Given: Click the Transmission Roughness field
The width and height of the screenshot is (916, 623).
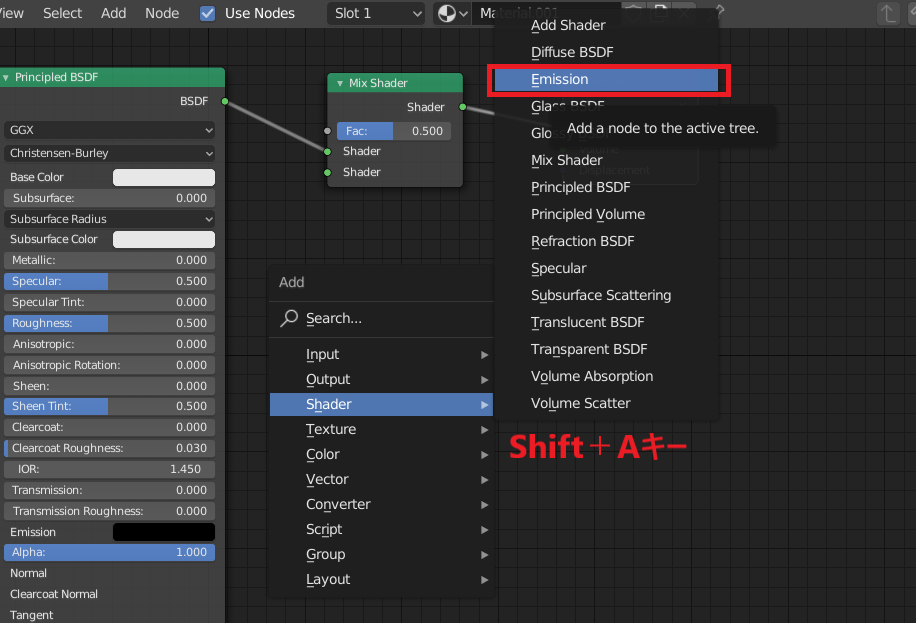Looking at the screenshot, I should pyautogui.click(x=110, y=511).
